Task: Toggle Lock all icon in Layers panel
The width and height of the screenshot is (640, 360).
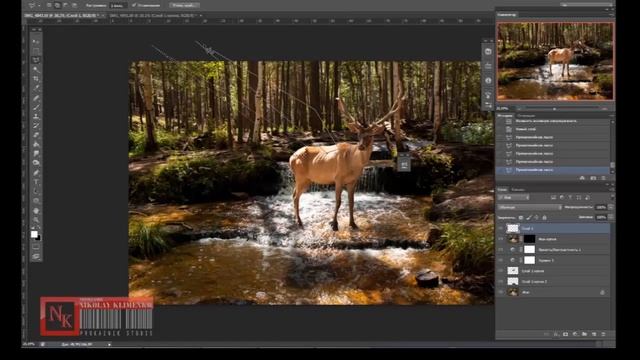Action: [544, 218]
